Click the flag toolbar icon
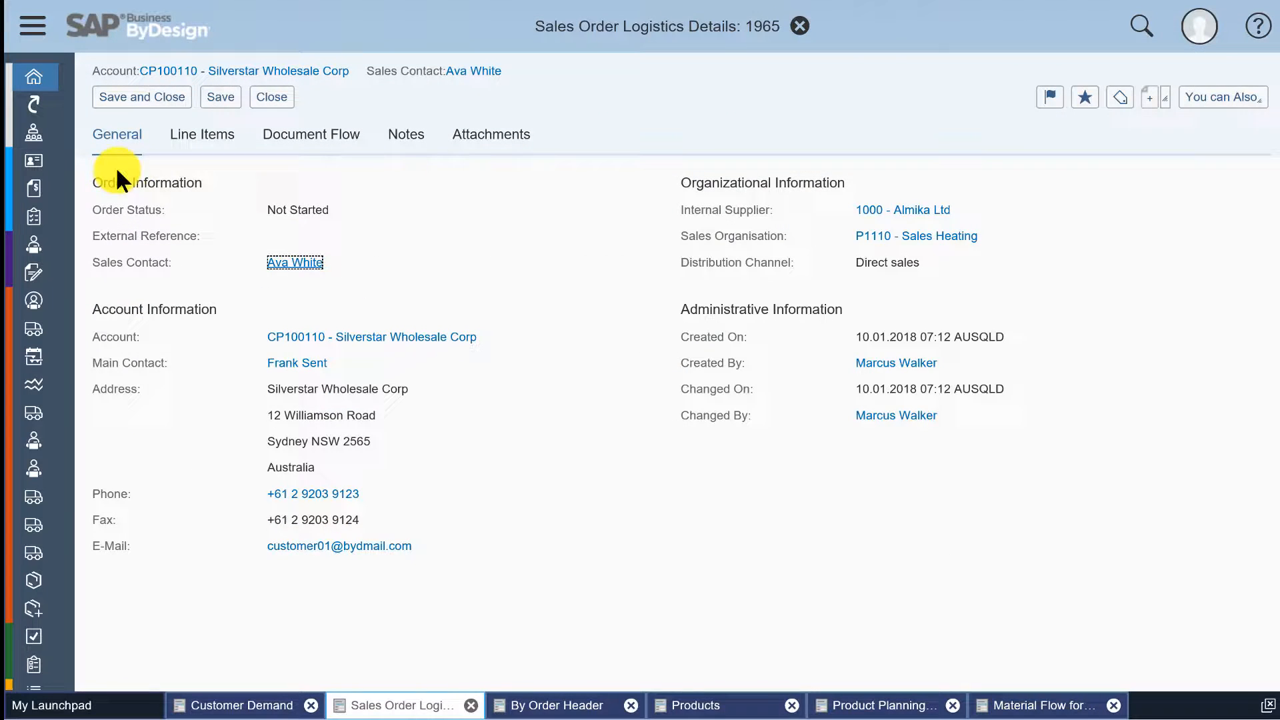 pyautogui.click(x=1050, y=97)
